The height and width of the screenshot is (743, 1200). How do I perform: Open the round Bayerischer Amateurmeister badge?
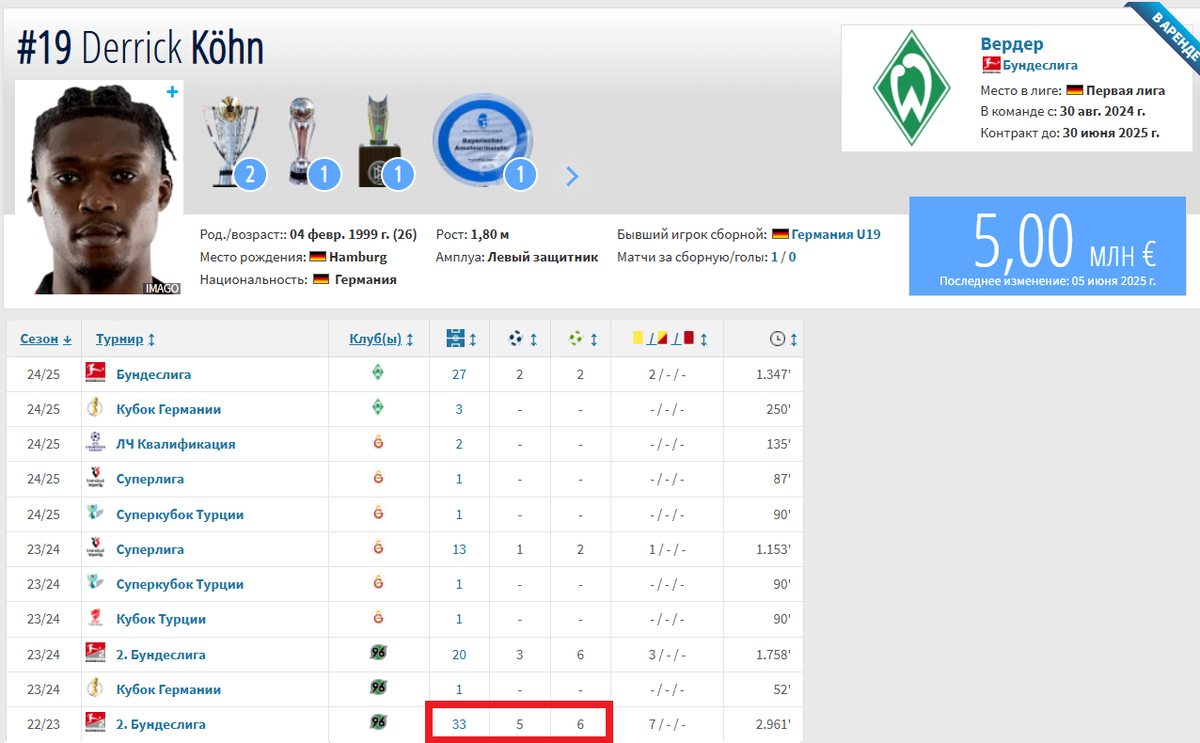[483, 143]
